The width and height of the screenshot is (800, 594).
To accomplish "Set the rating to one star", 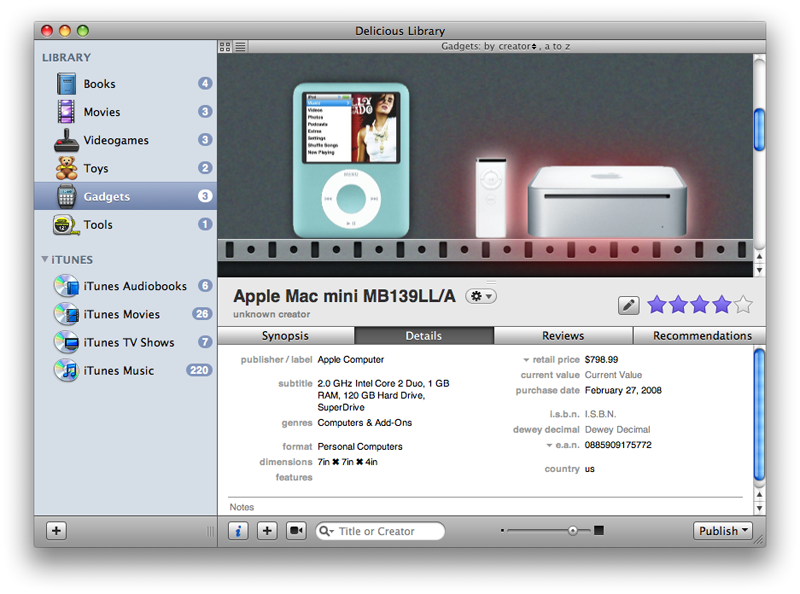I will 657,305.
